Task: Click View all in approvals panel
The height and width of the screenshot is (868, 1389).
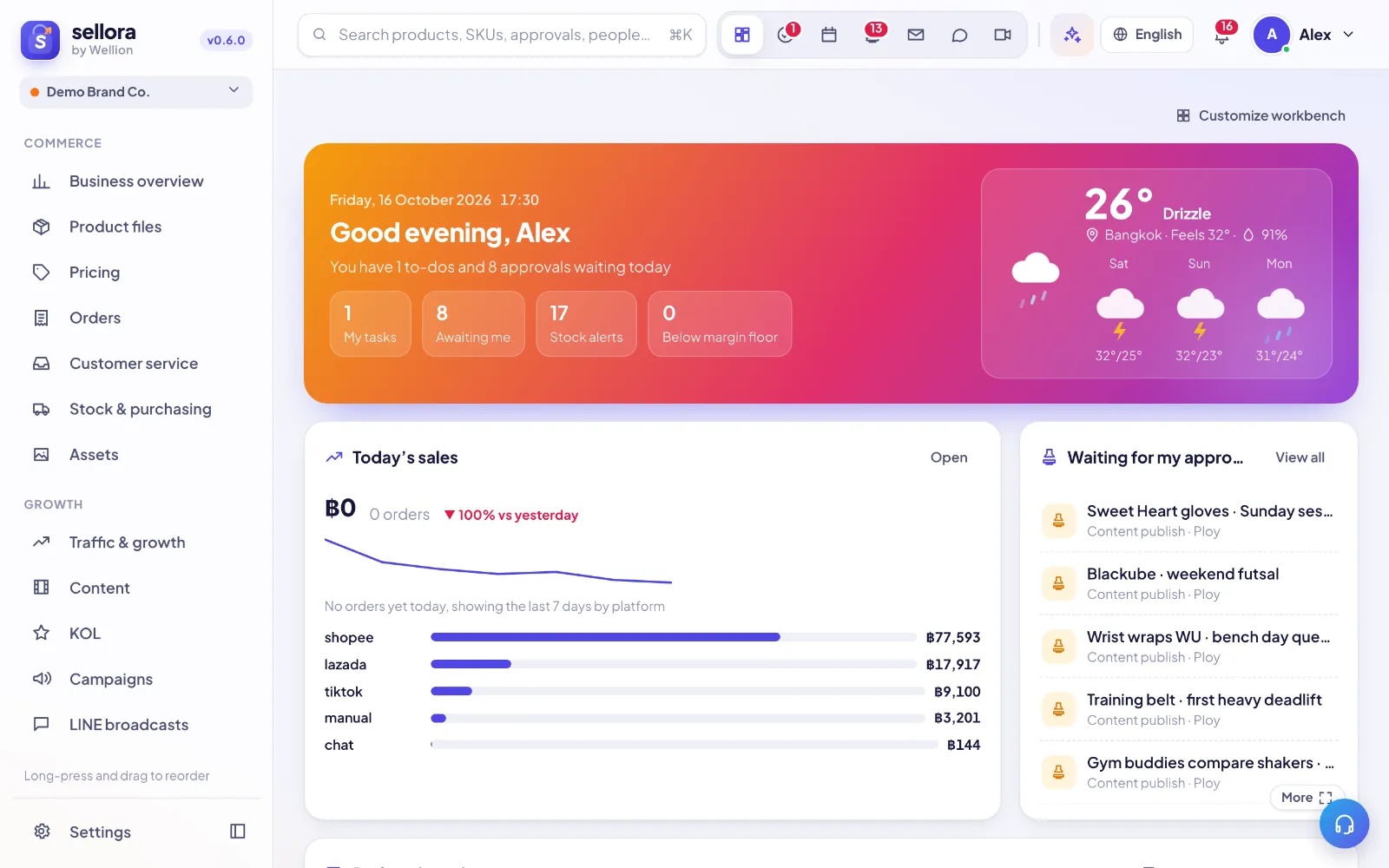Action: click(1300, 457)
